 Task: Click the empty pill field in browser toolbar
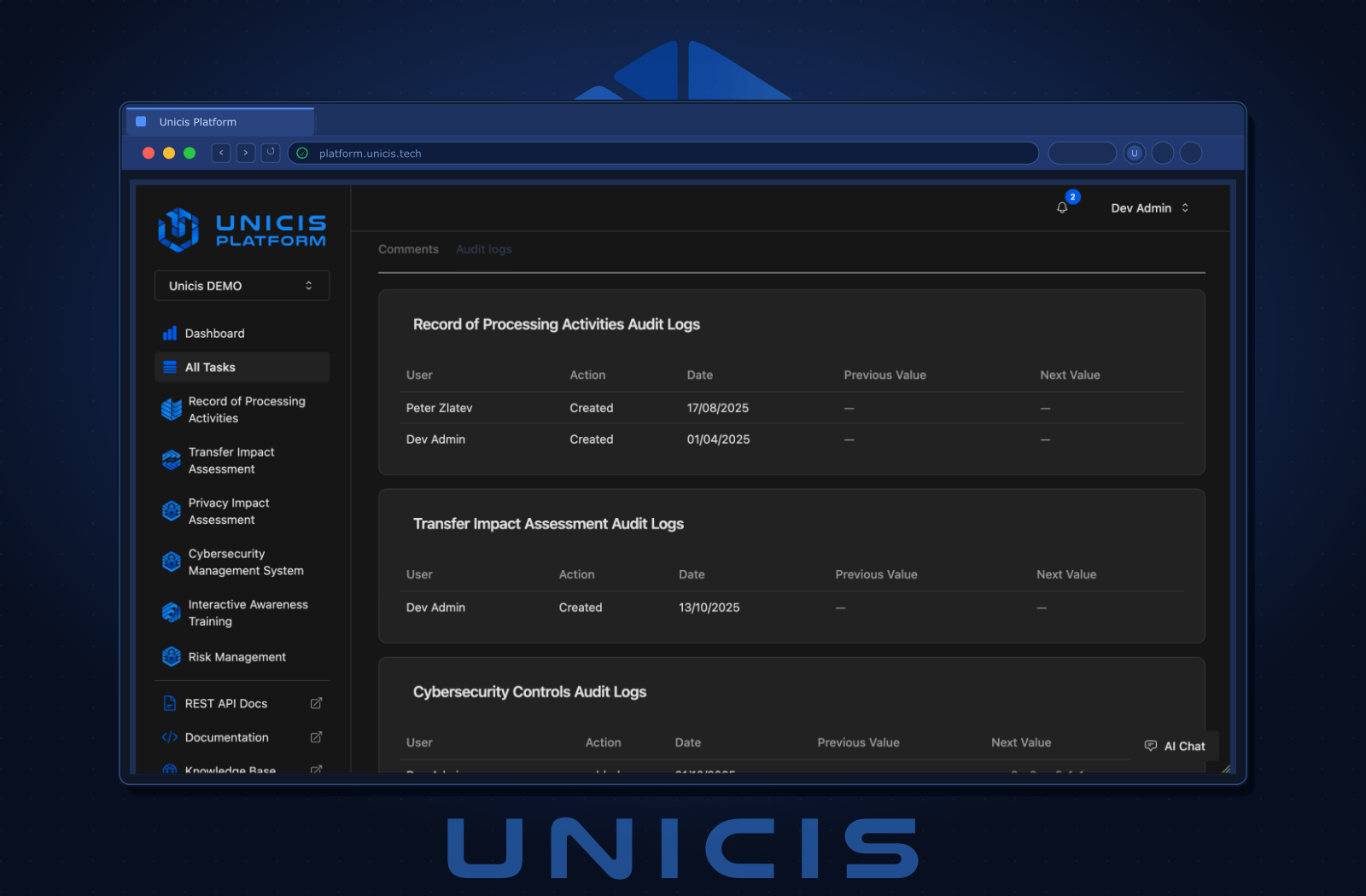1083,153
